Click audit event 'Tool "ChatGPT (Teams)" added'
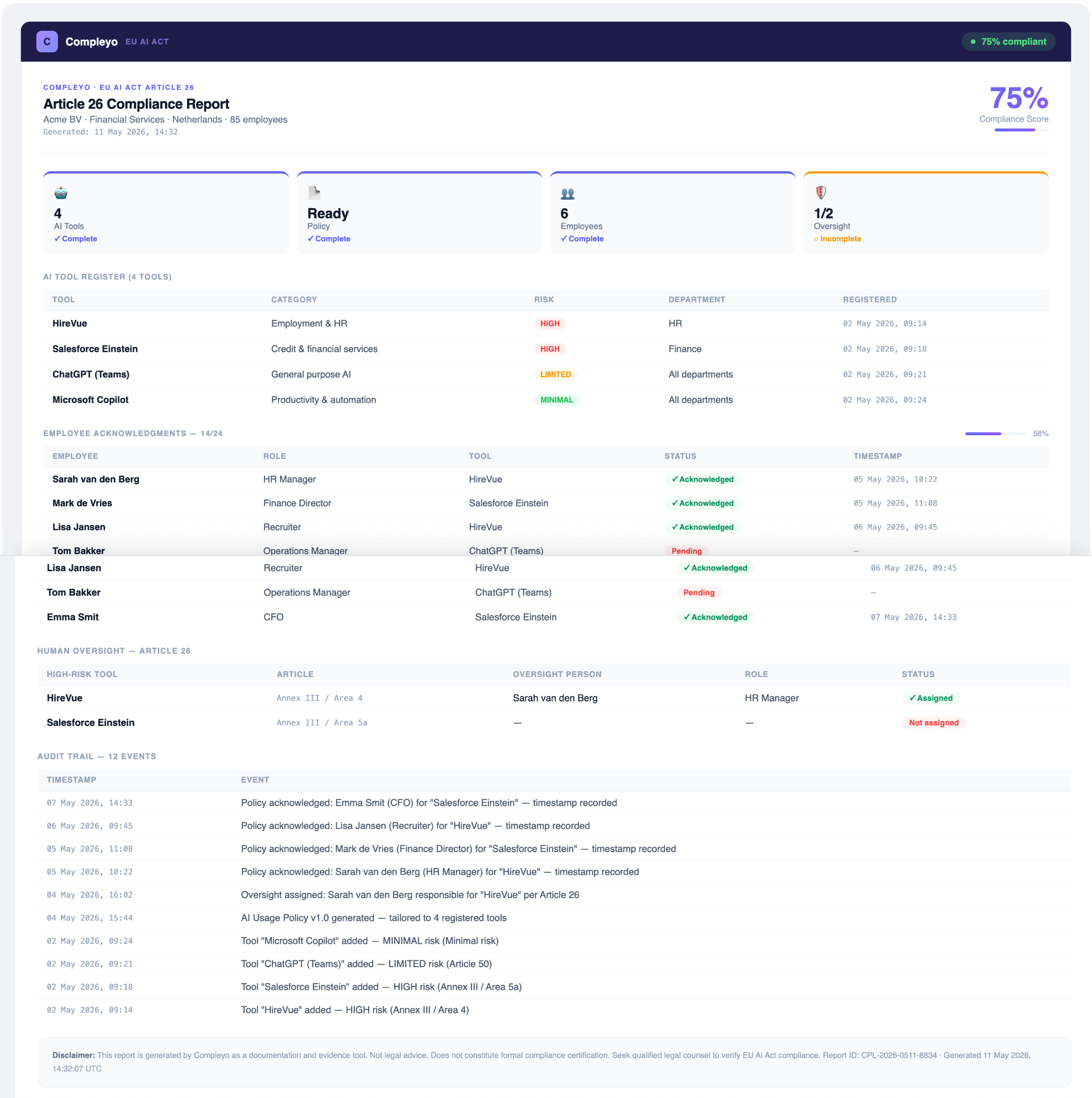 click(366, 964)
